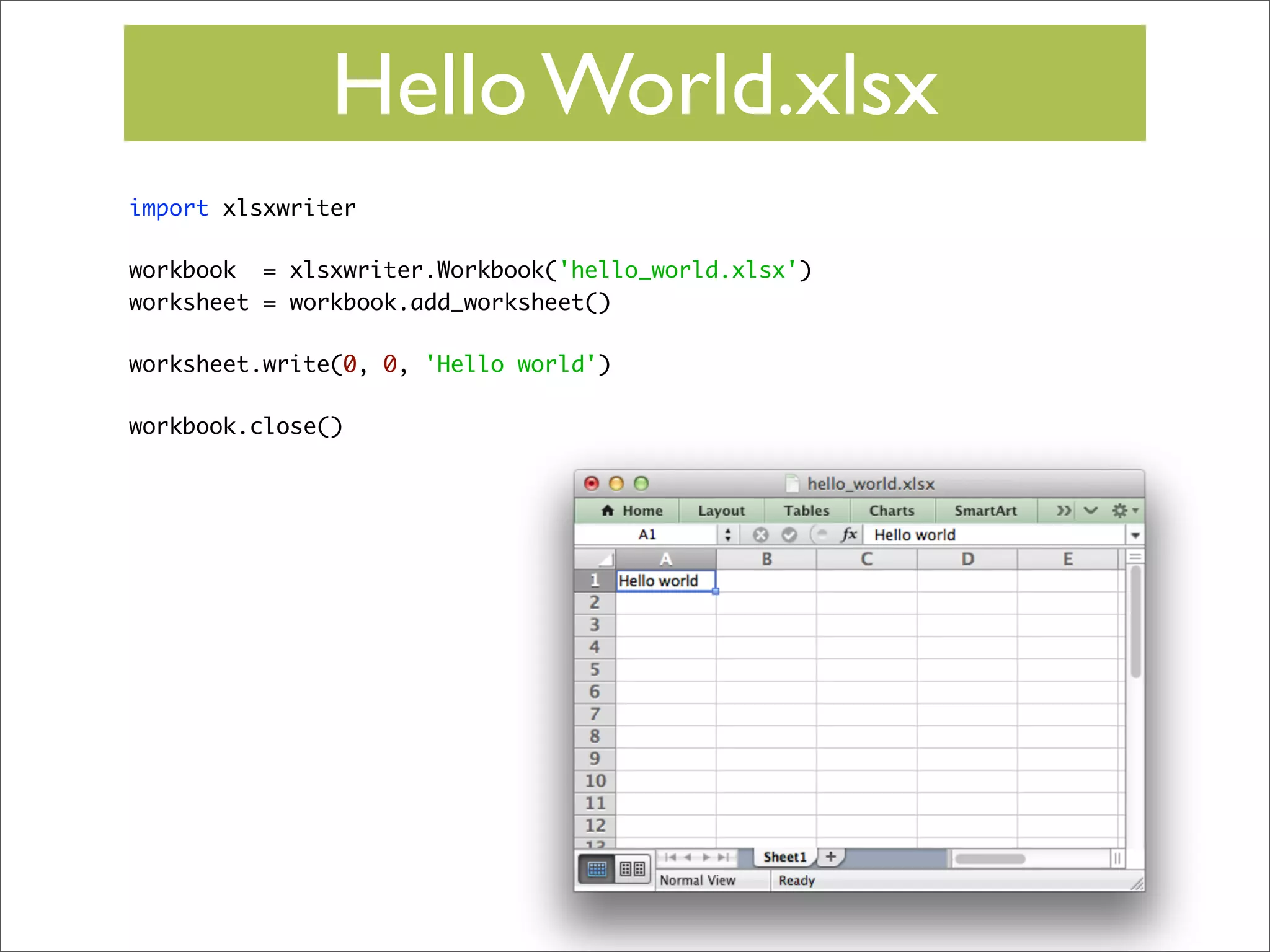Click the Normal View status text
The image size is (1270, 952).
tap(697, 880)
